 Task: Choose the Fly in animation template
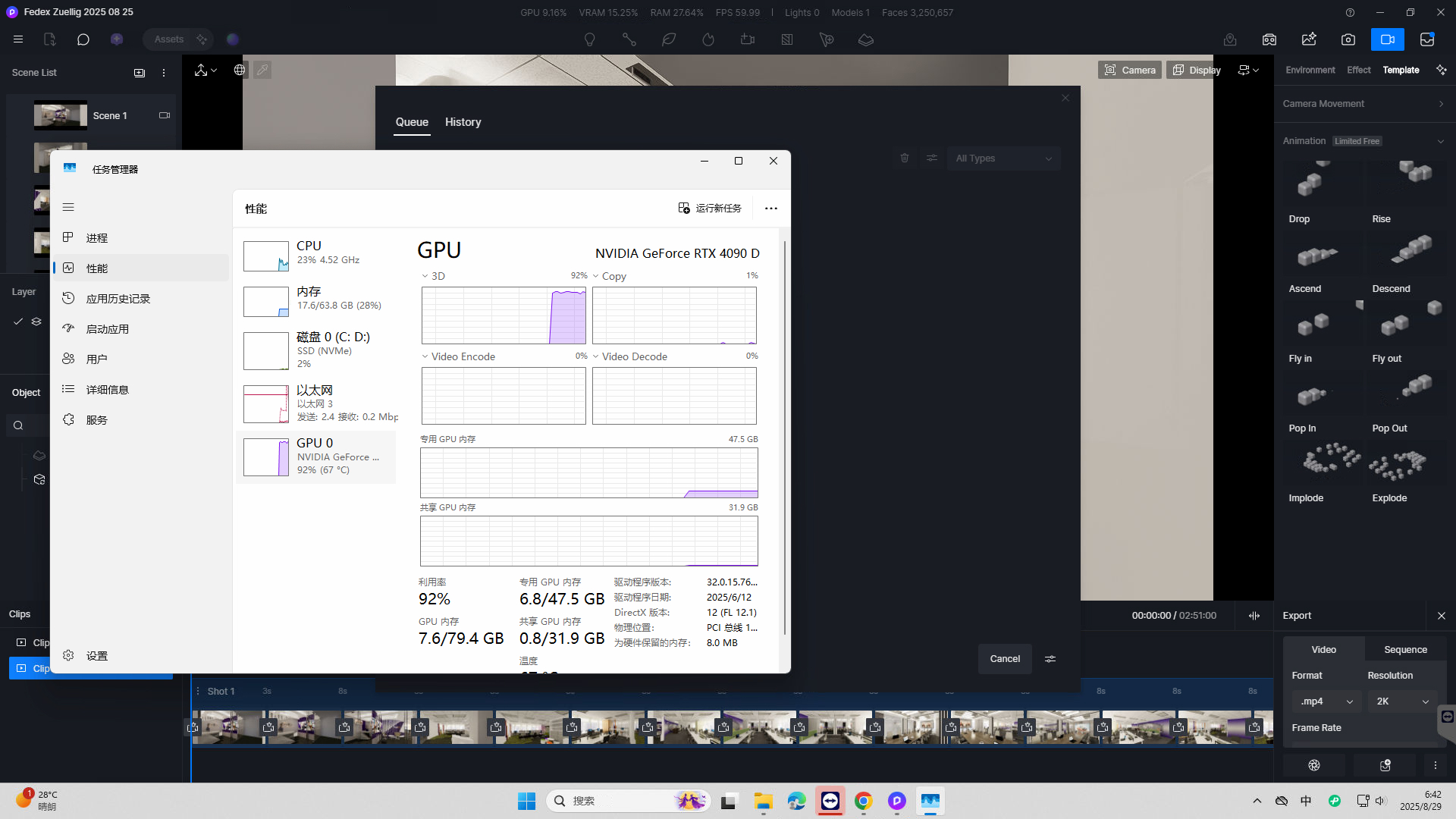(1323, 331)
